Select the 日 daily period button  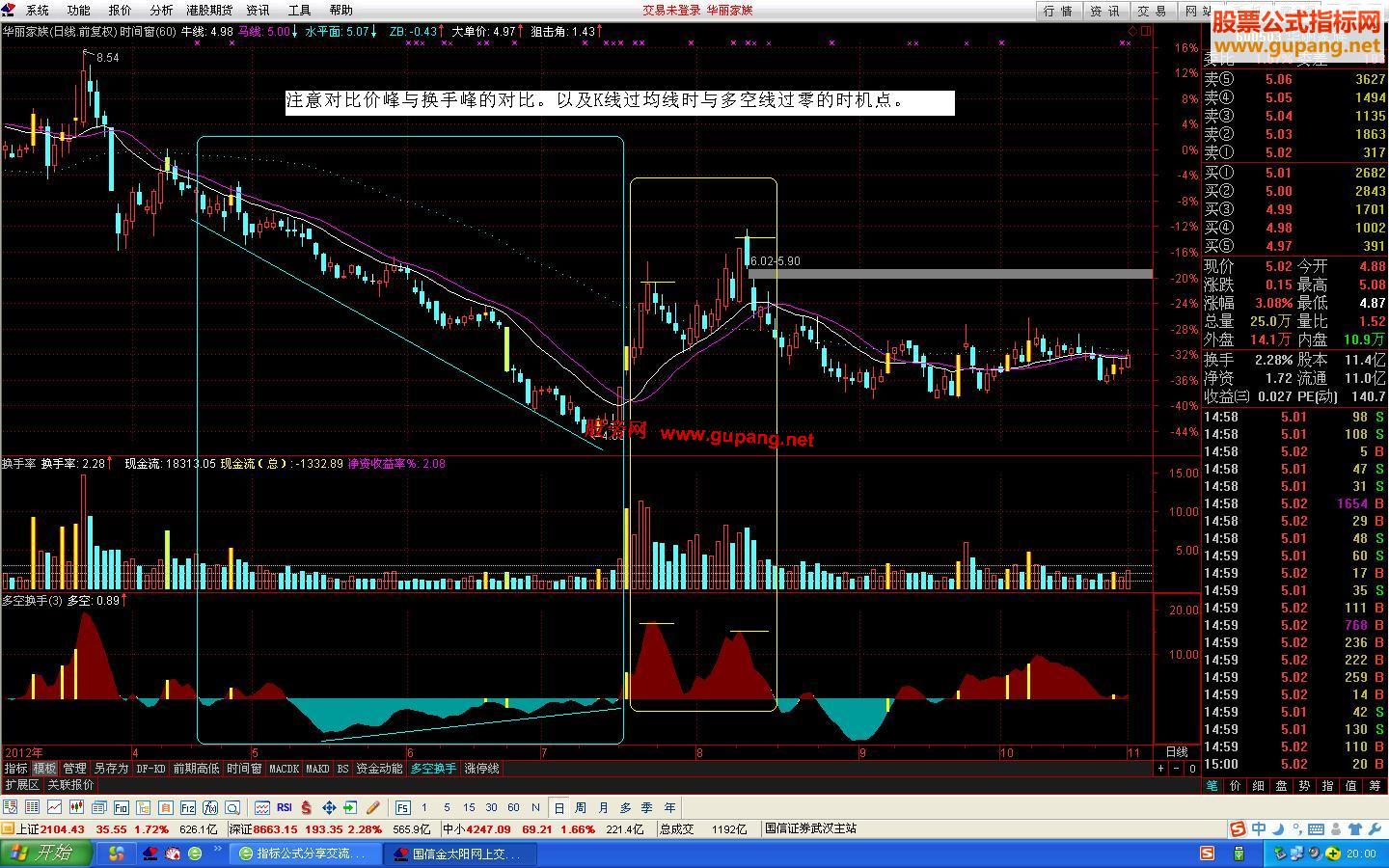pyautogui.click(x=559, y=807)
